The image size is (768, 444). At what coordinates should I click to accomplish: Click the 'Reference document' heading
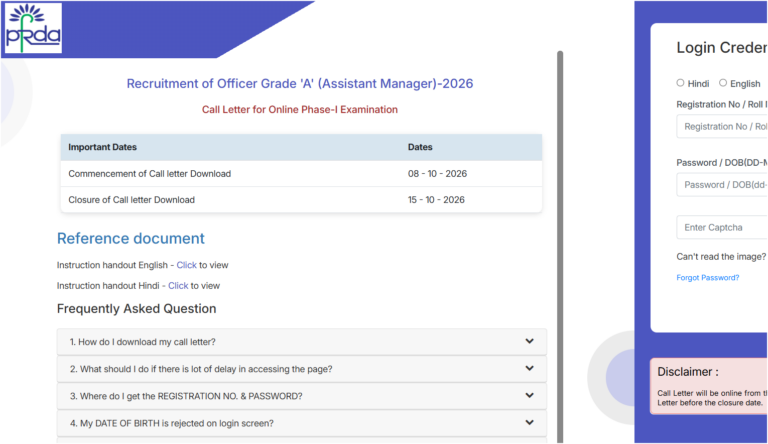tap(131, 238)
